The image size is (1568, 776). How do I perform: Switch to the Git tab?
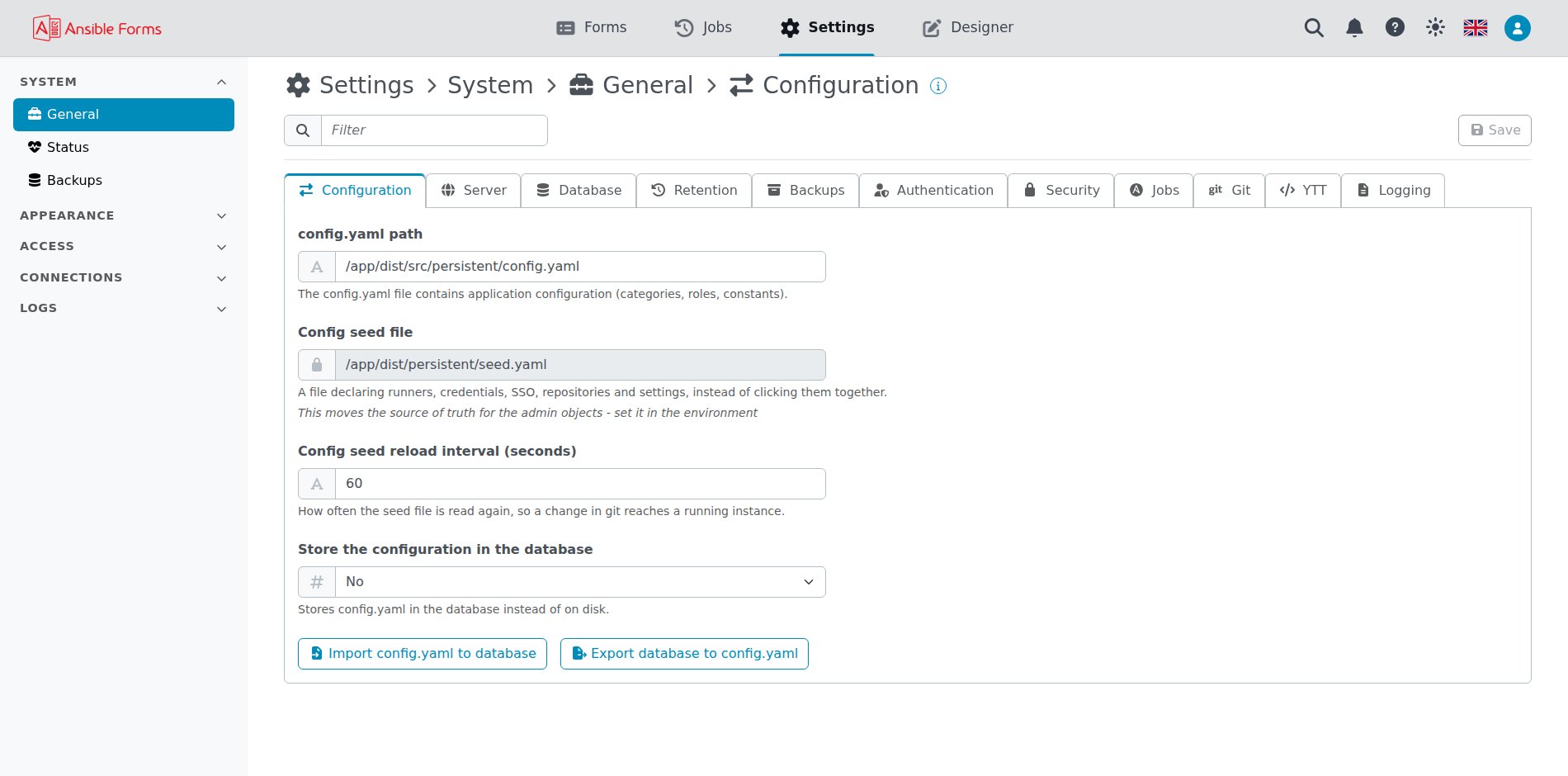point(1229,191)
